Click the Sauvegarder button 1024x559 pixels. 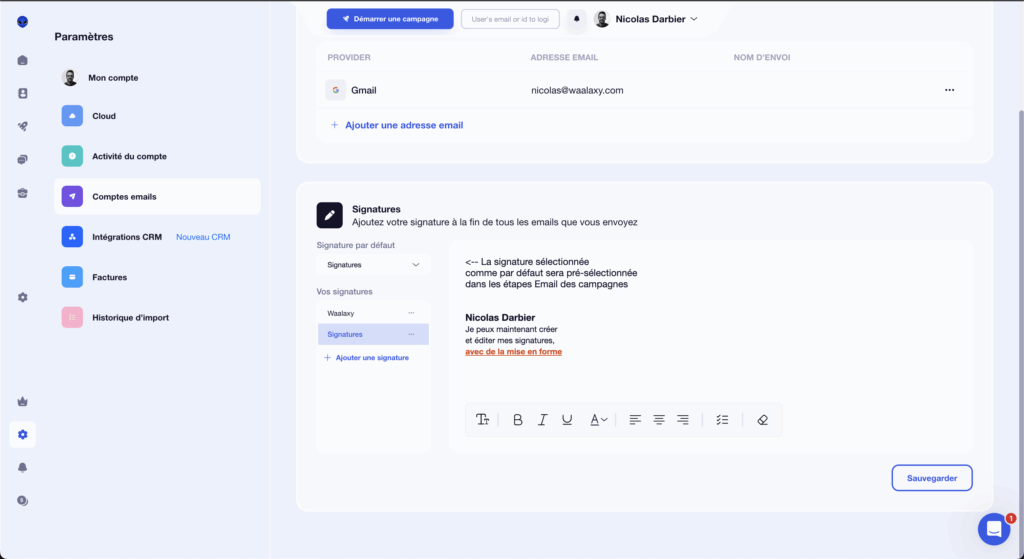(932, 478)
